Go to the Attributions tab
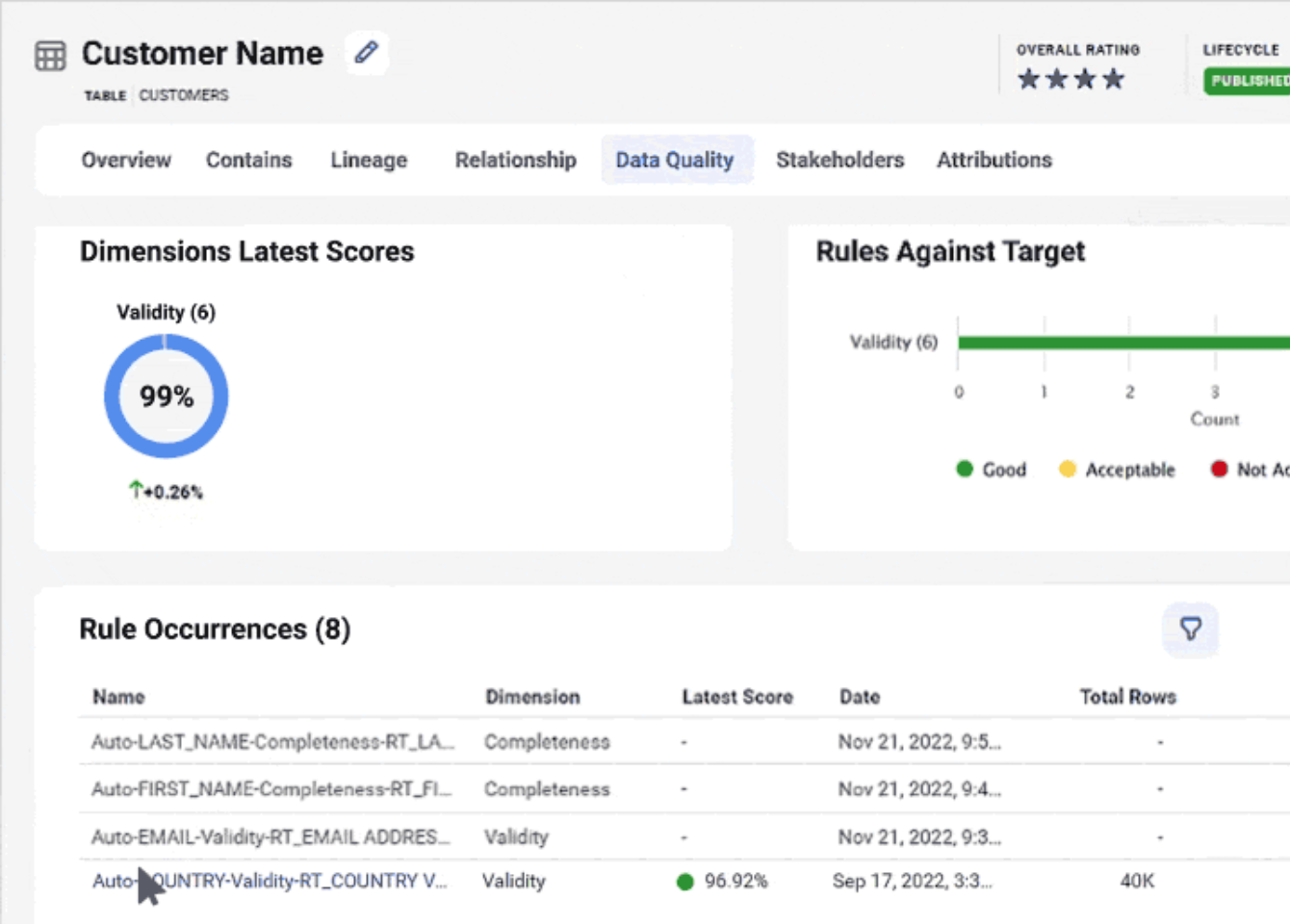 click(993, 160)
